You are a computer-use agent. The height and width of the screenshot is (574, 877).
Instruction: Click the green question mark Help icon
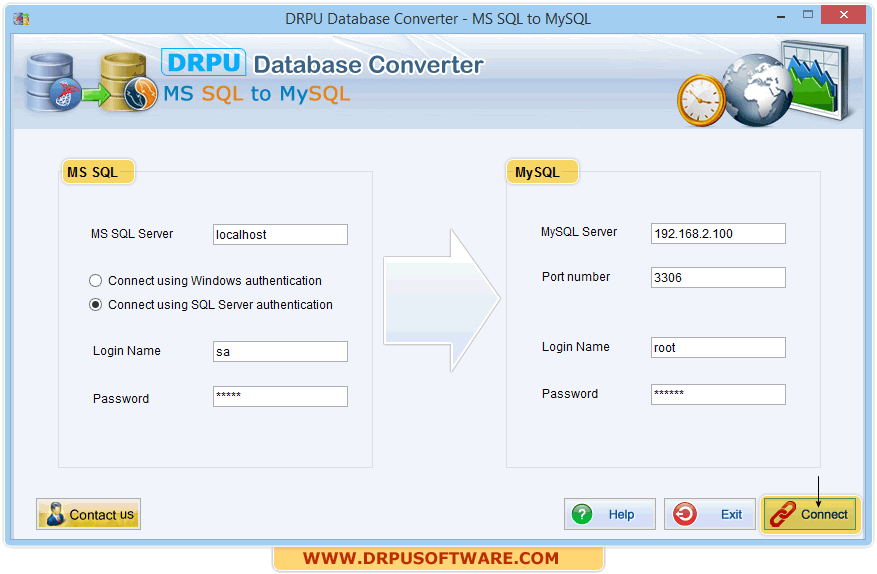click(582, 514)
